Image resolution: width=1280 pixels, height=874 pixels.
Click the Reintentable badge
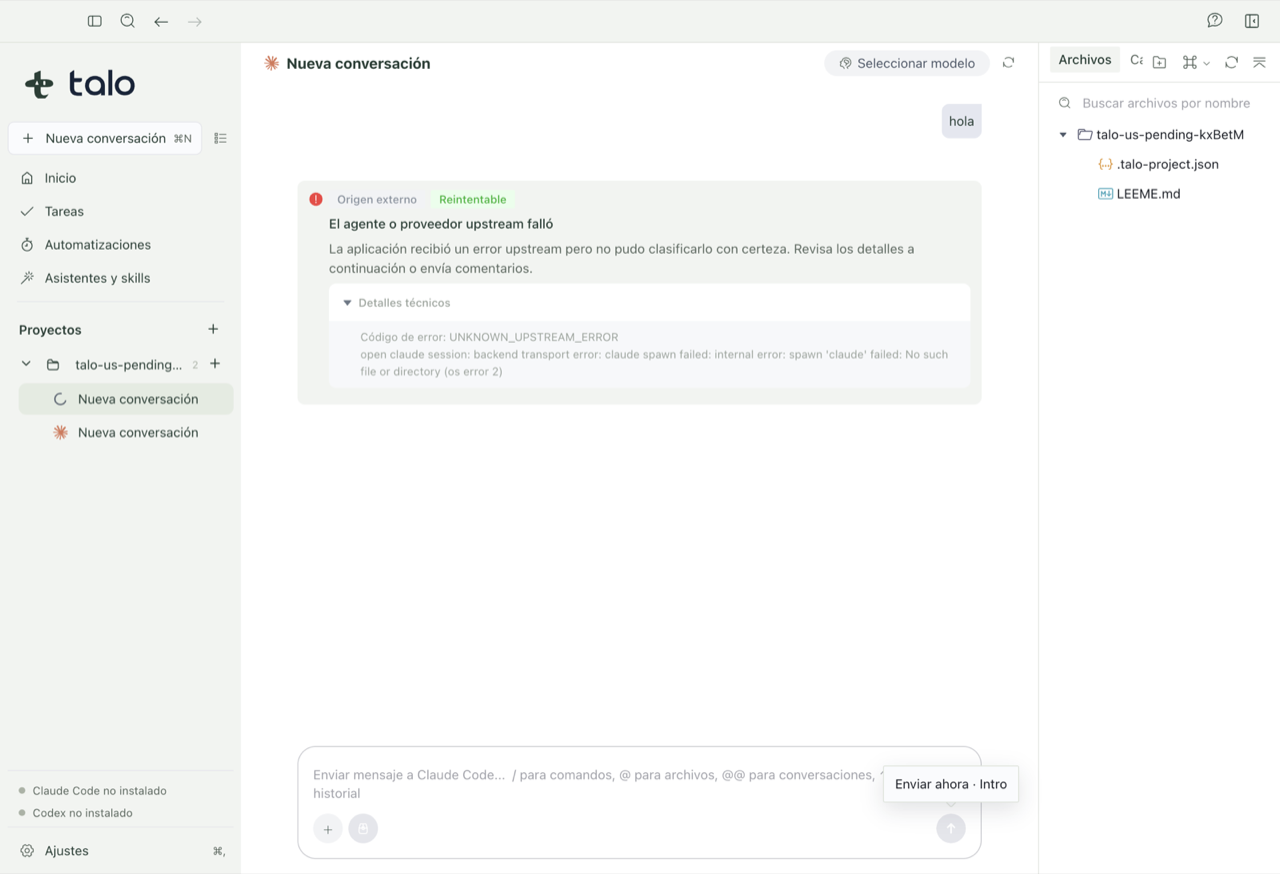pyautogui.click(x=473, y=199)
